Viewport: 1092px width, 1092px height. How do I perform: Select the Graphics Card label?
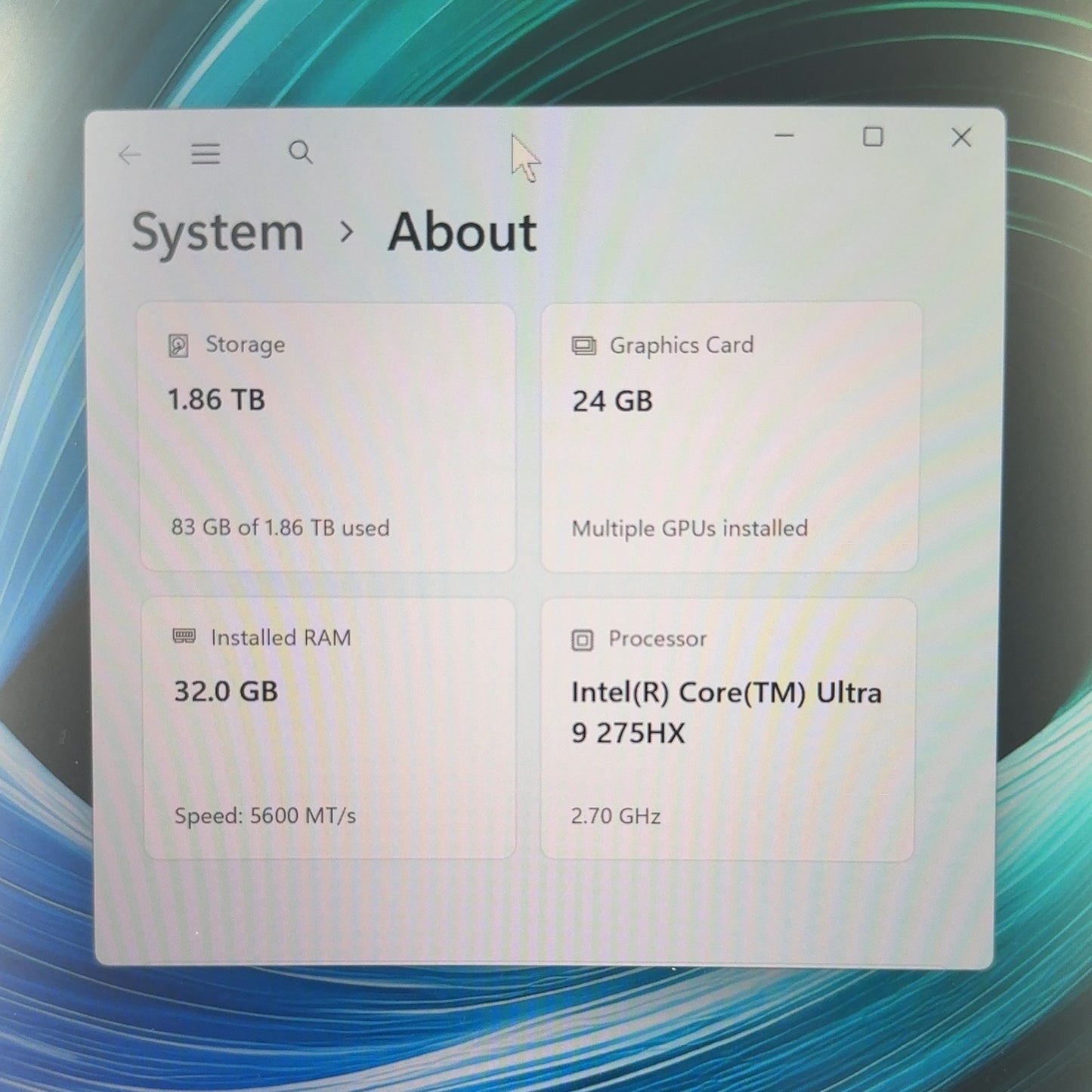(682, 345)
